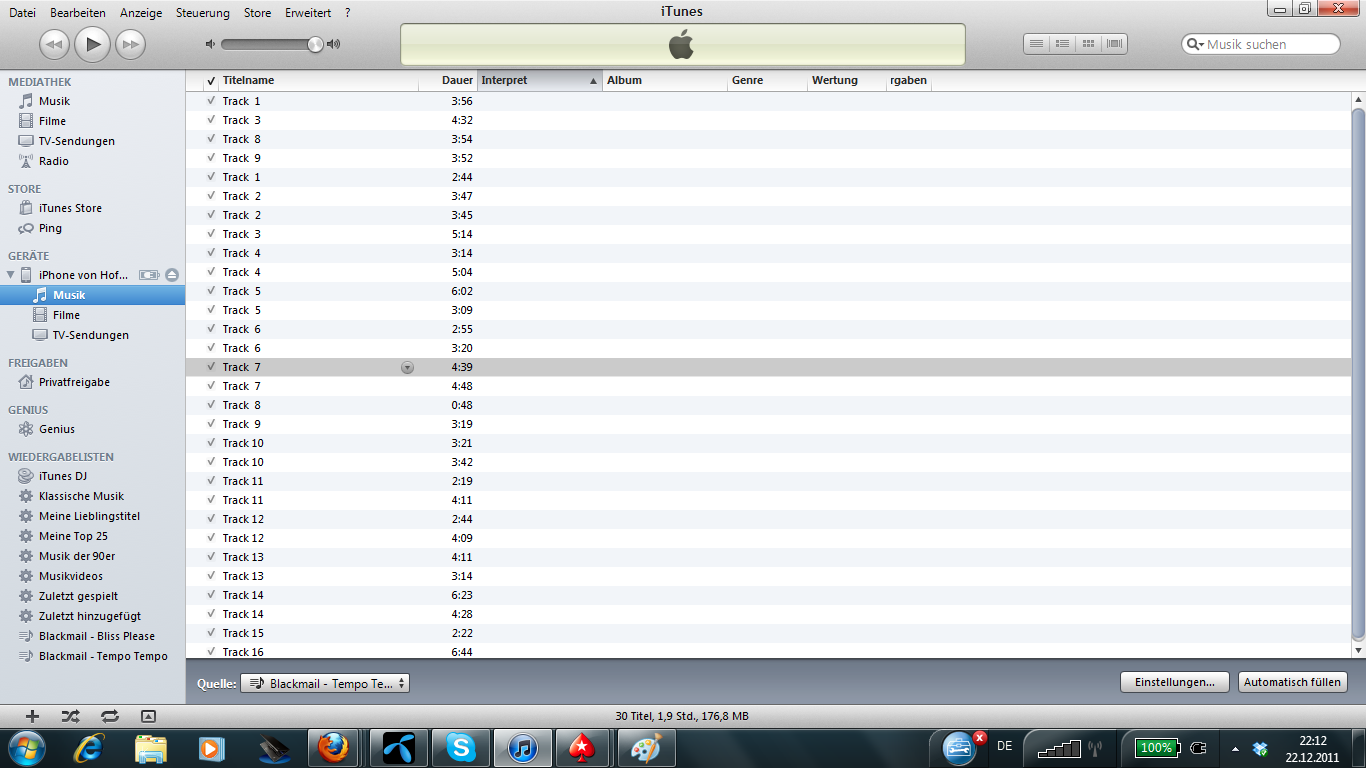Sort by the Titelname column header
This screenshot has width=1366, height=768.
(318, 81)
